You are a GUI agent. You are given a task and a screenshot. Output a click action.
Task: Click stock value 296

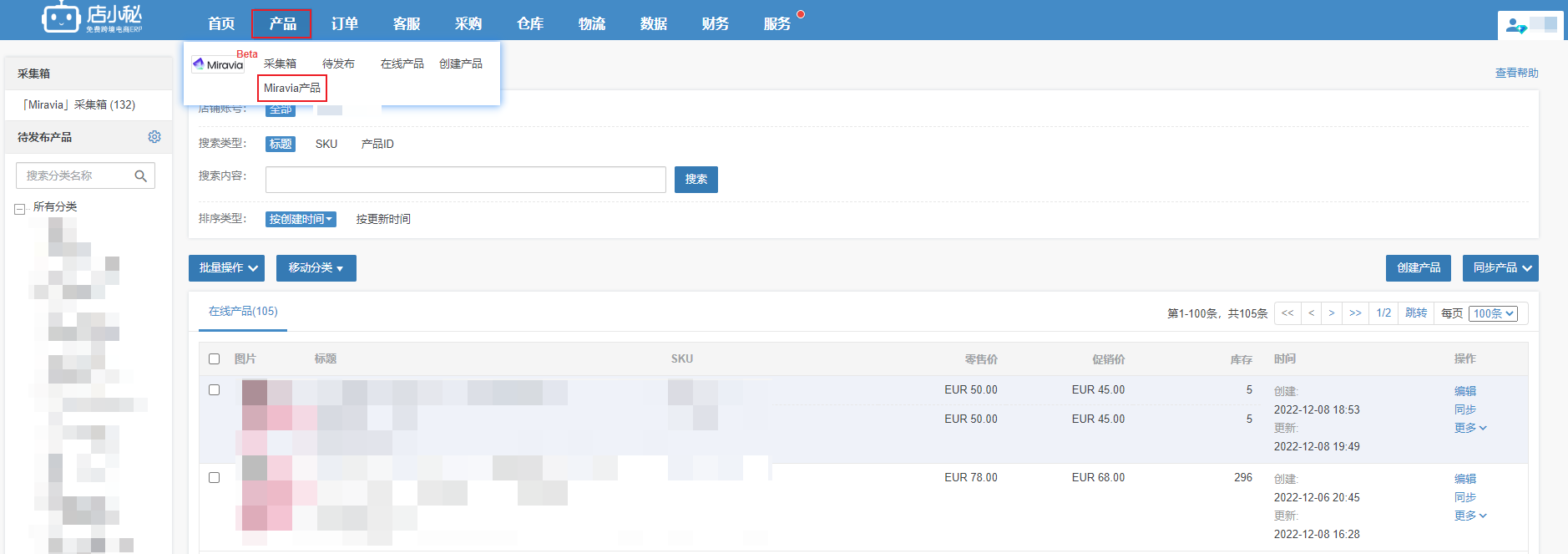[1243, 477]
